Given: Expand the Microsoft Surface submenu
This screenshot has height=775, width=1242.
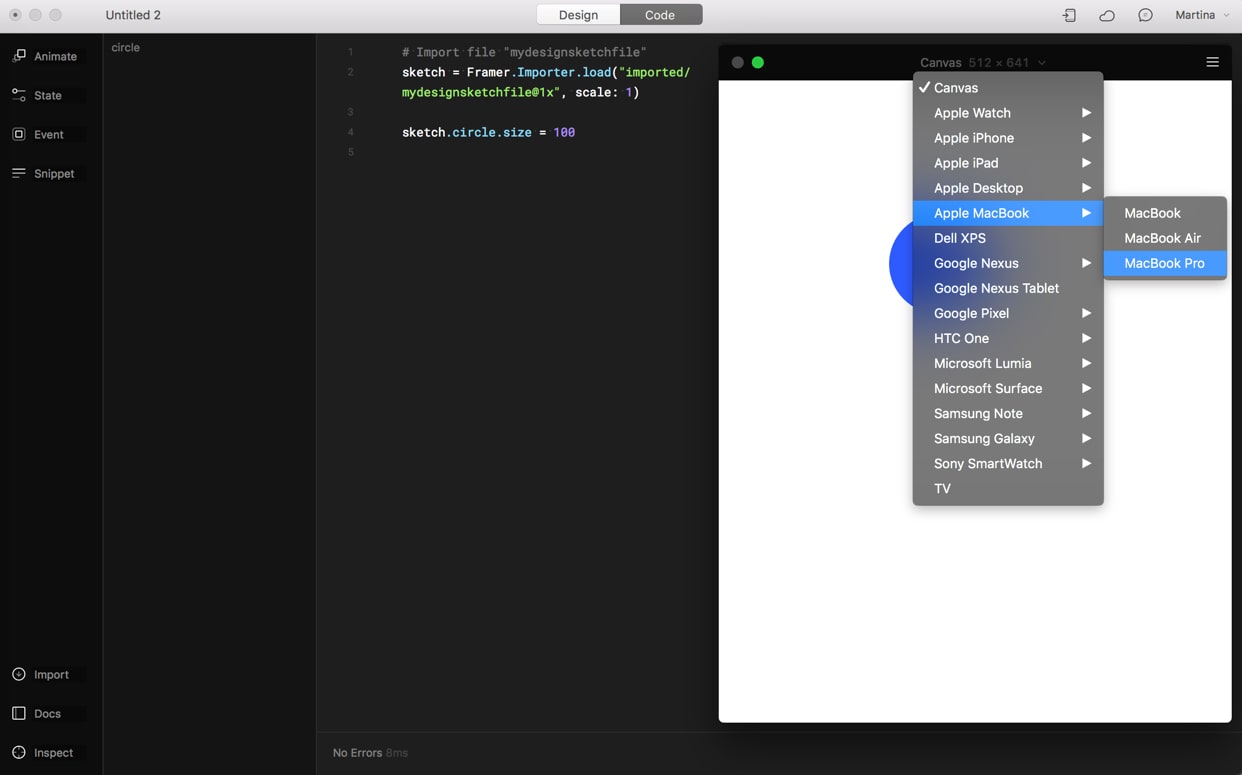Looking at the screenshot, I should (x=1008, y=388).
